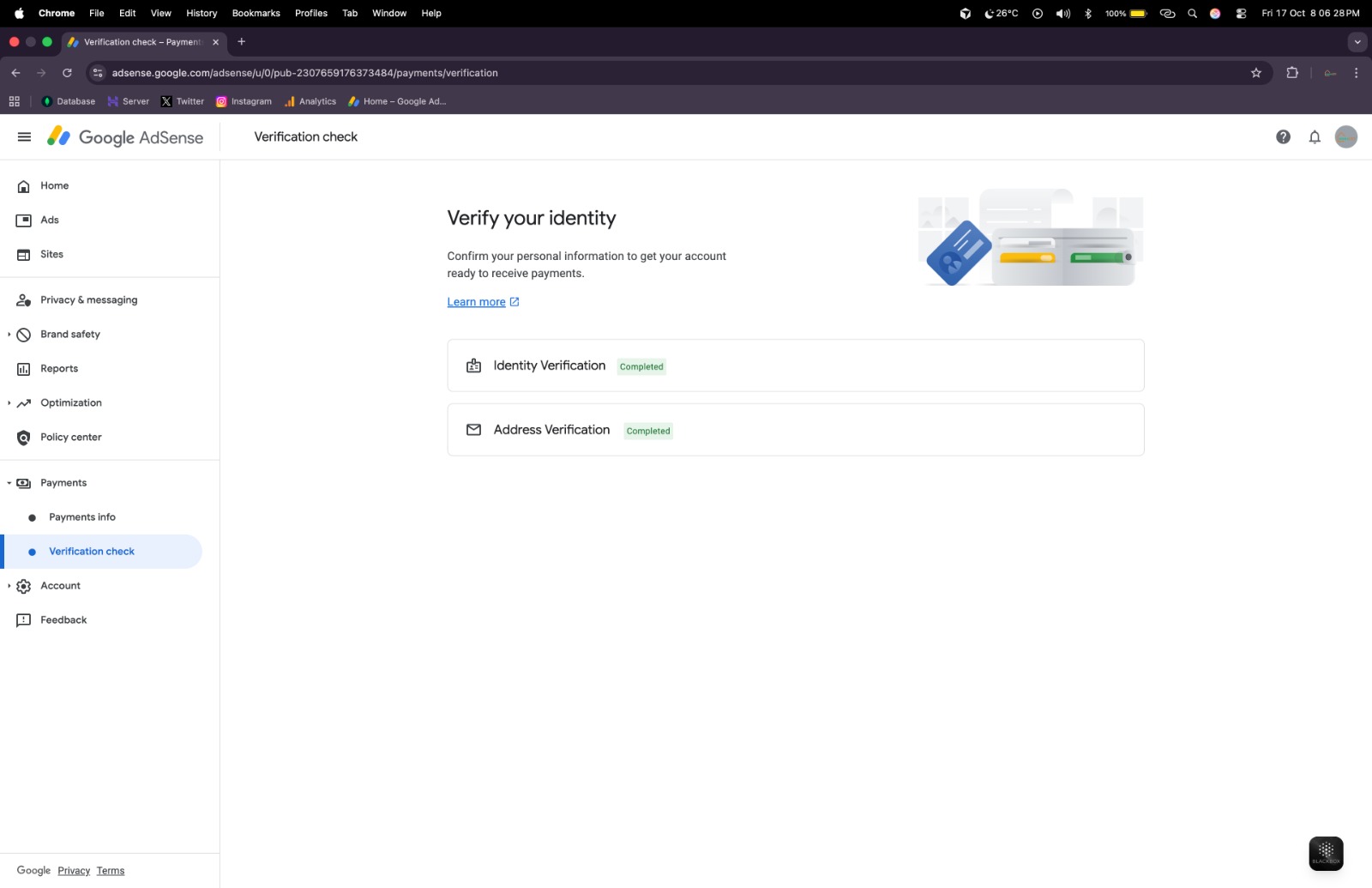Open the notifications bell
The width and height of the screenshot is (1372, 888).
coord(1315,137)
